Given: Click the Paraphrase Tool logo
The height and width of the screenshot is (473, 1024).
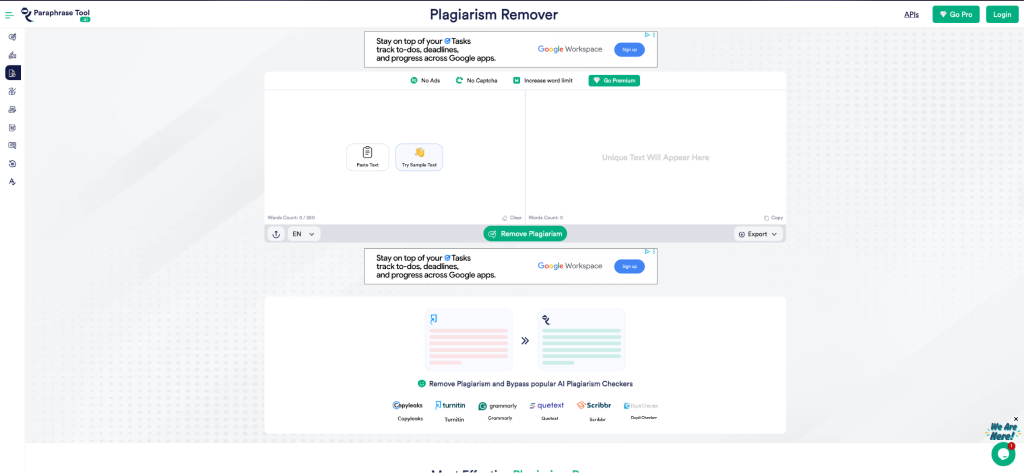Looking at the screenshot, I should click(x=55, y=14).
